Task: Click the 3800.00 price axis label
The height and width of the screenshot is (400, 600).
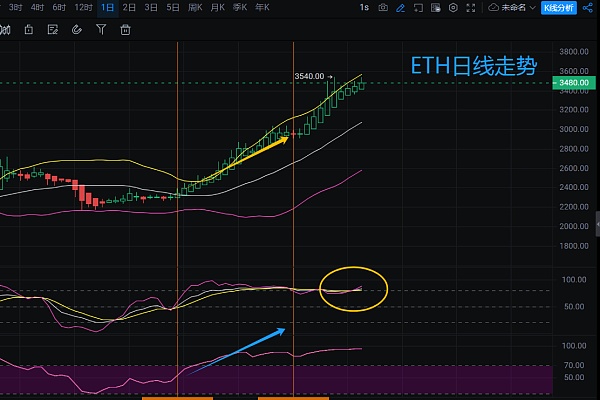Action: [574, 52]
